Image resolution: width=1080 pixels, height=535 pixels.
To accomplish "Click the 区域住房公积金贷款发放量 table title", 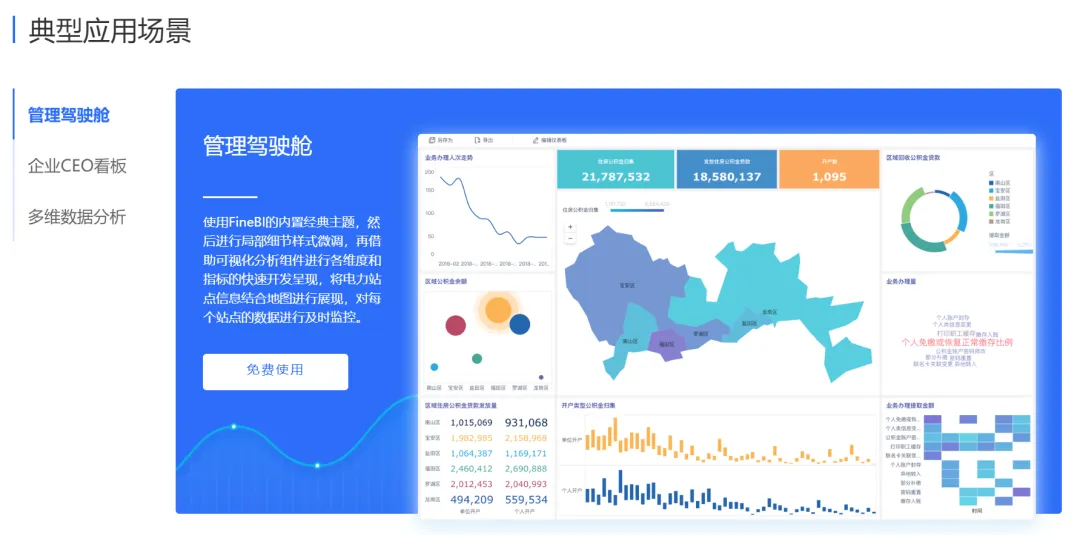I will pos(461,406).
